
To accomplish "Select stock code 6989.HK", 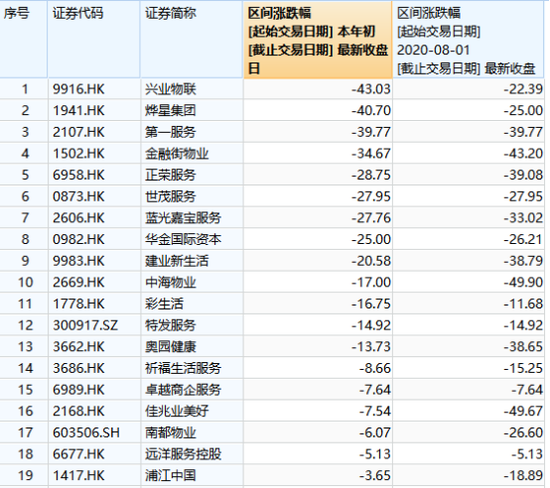I will (x=79, y=390).
